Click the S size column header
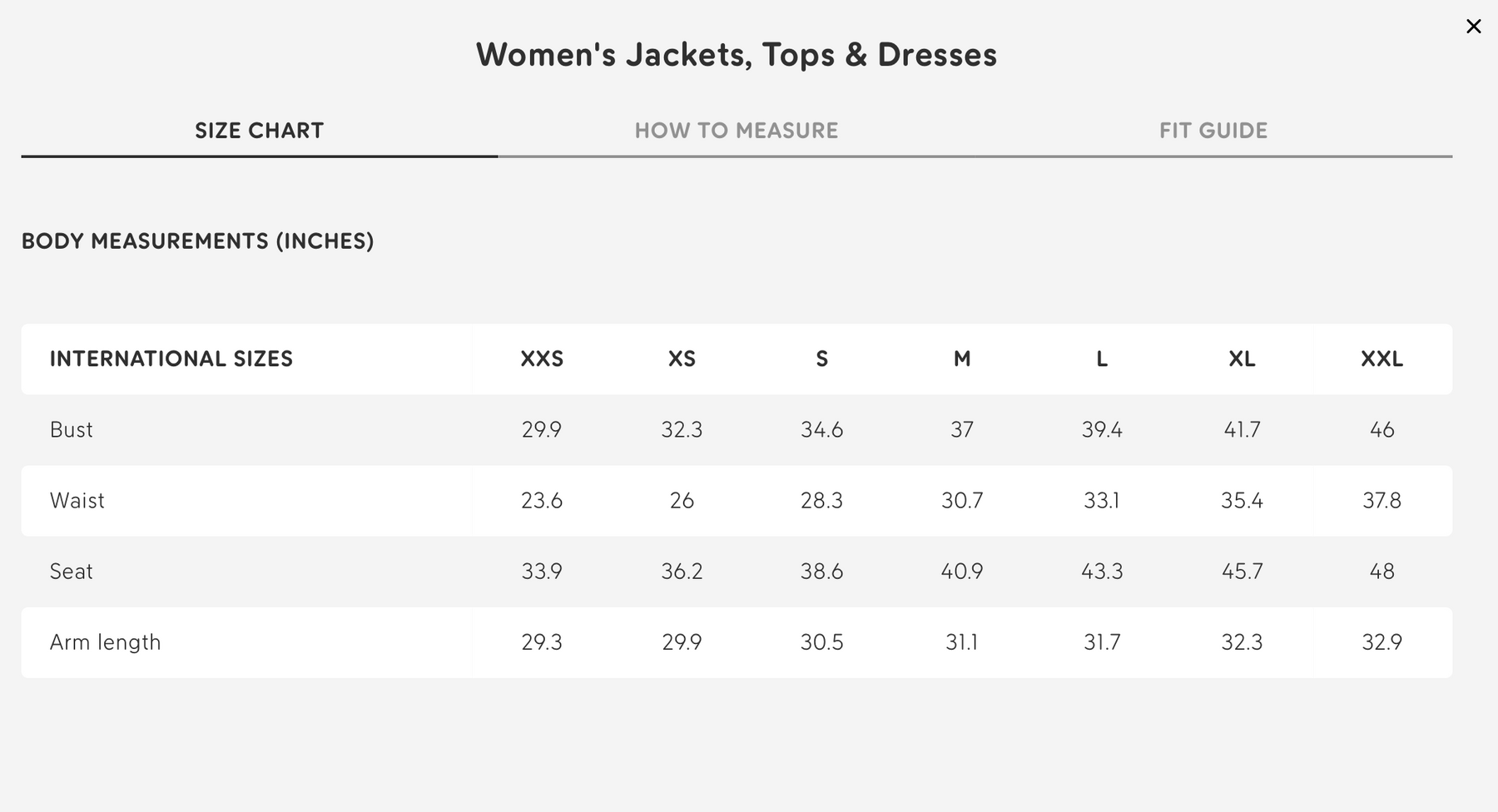 pyautogui.click(x=821, y=359)
